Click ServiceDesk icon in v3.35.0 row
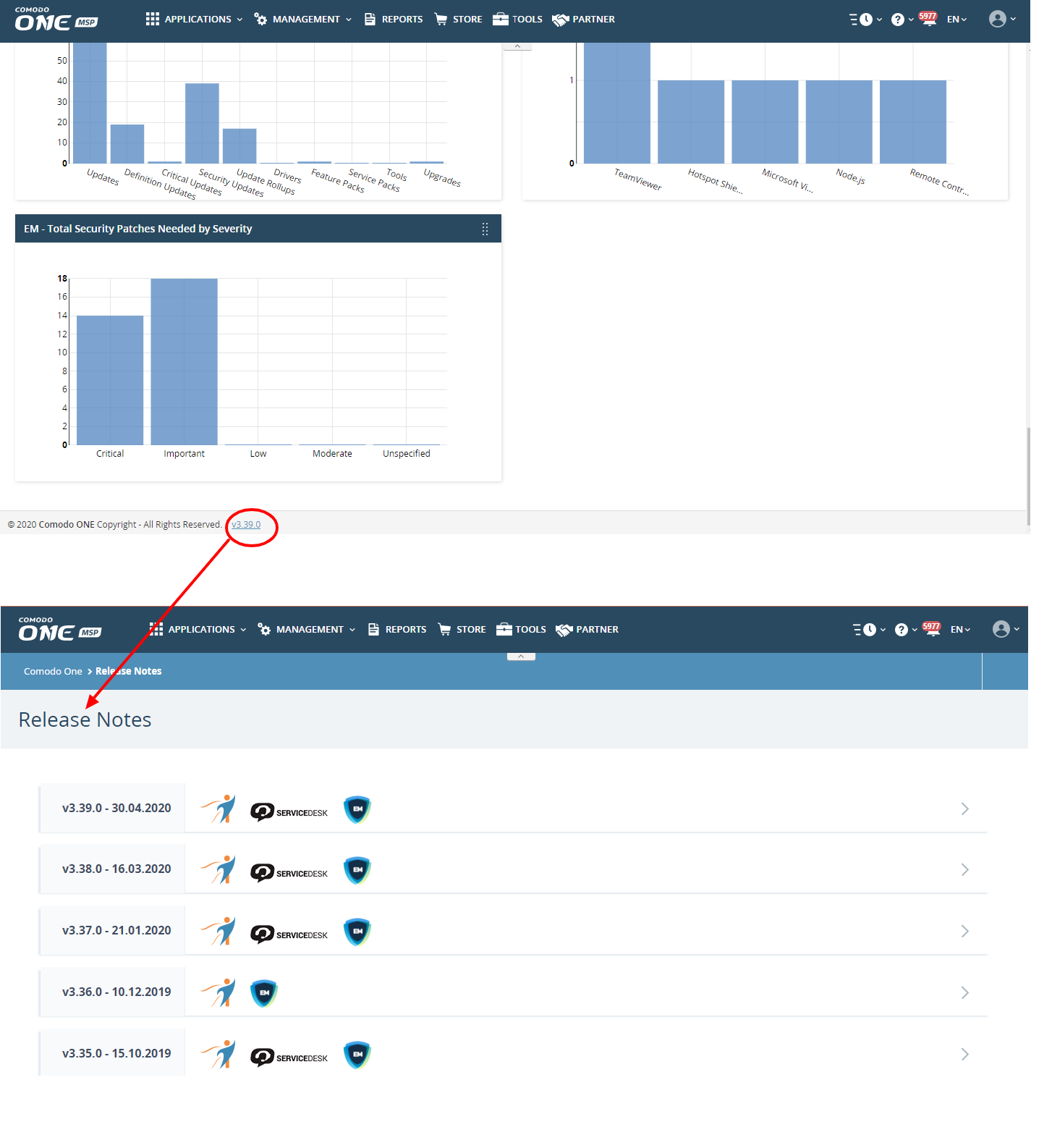 point(289,1058)
